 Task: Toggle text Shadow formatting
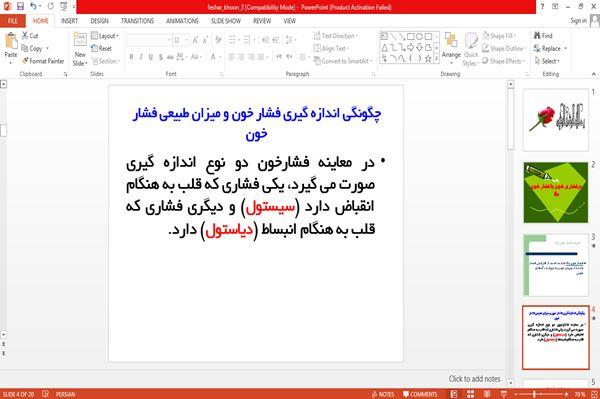tap(161, 57)
